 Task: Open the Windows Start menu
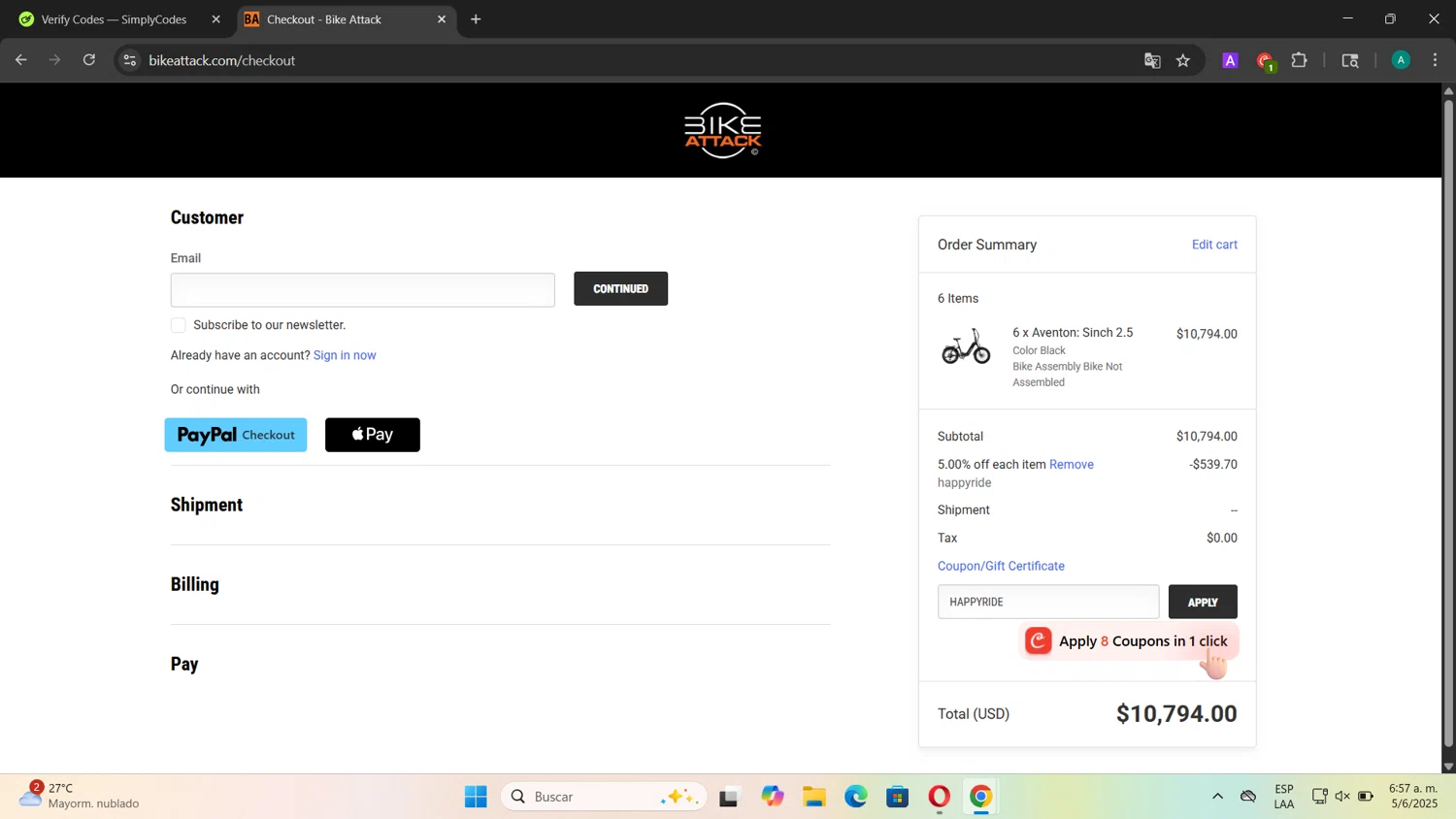476,797
